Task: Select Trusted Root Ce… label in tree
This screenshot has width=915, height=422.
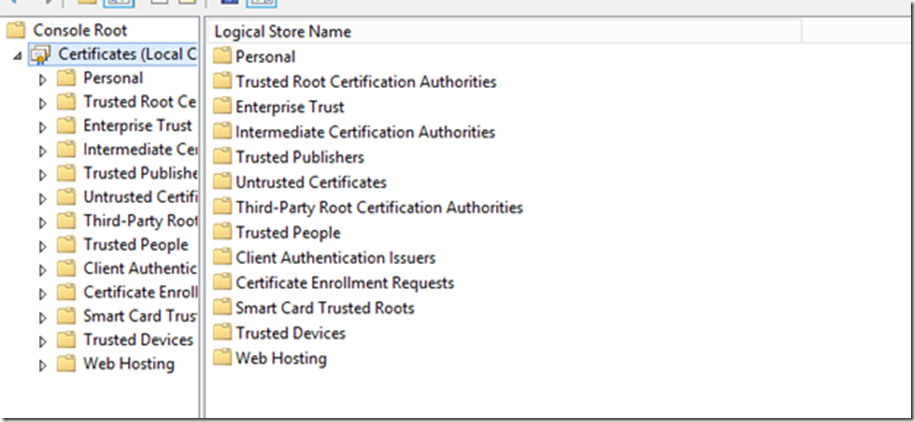Action: (x=139, y=102)
